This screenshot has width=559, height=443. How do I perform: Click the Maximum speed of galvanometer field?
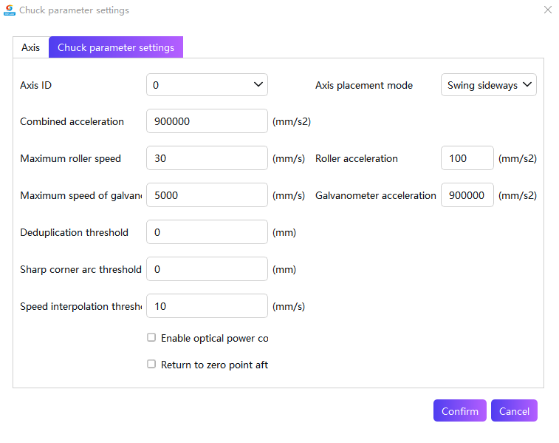[207, 195]
